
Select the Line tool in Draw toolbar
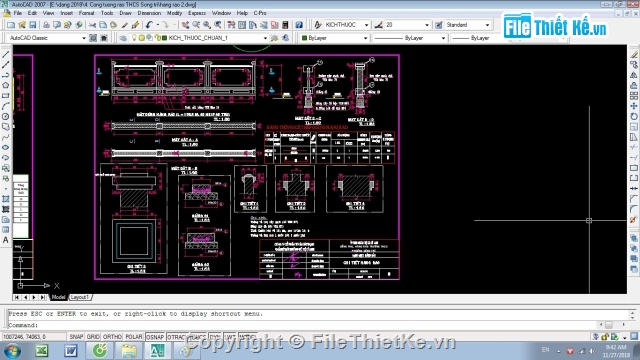(6, 54)
